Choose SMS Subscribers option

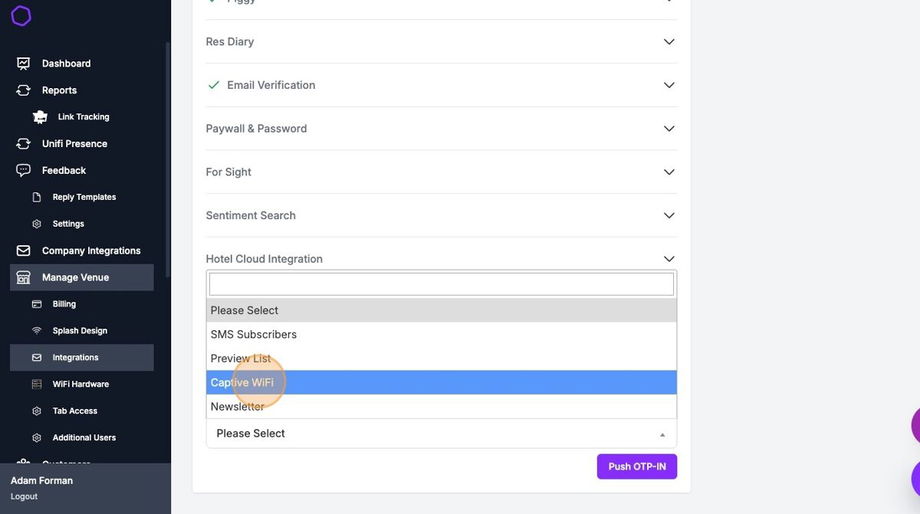click(x=254, y=335)
